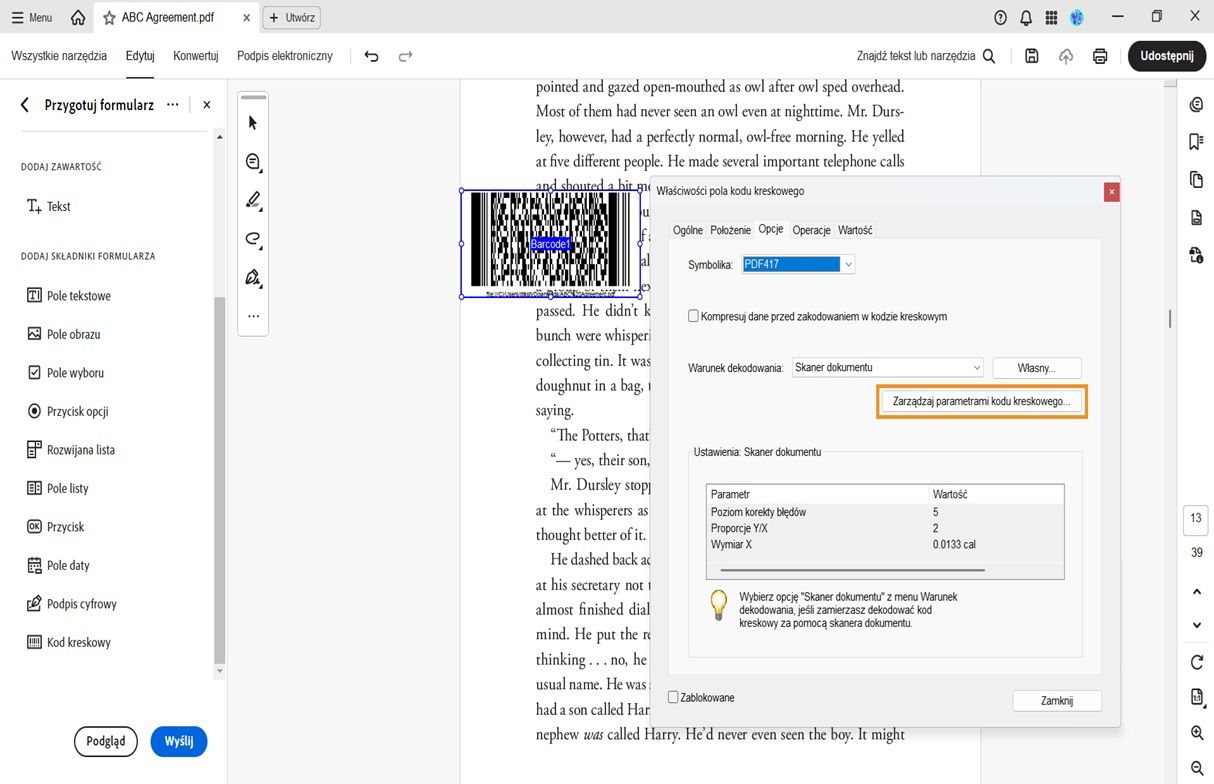Viewport: 1214px width, 784px height.
Task: Open the Przygotuj formularz more options
Action: tap(173, 104)
